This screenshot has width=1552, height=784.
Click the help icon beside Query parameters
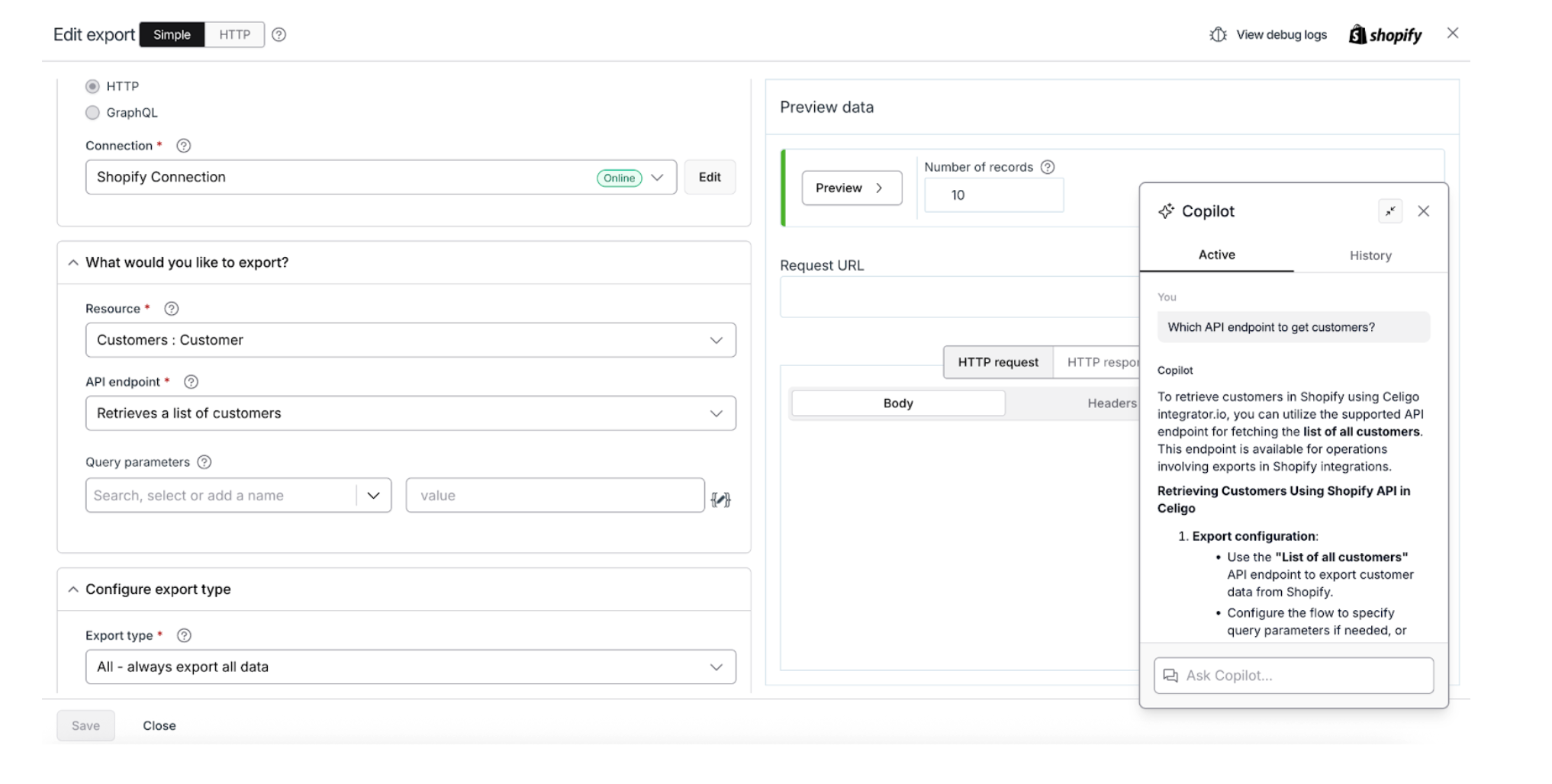[x=203, y=462]
